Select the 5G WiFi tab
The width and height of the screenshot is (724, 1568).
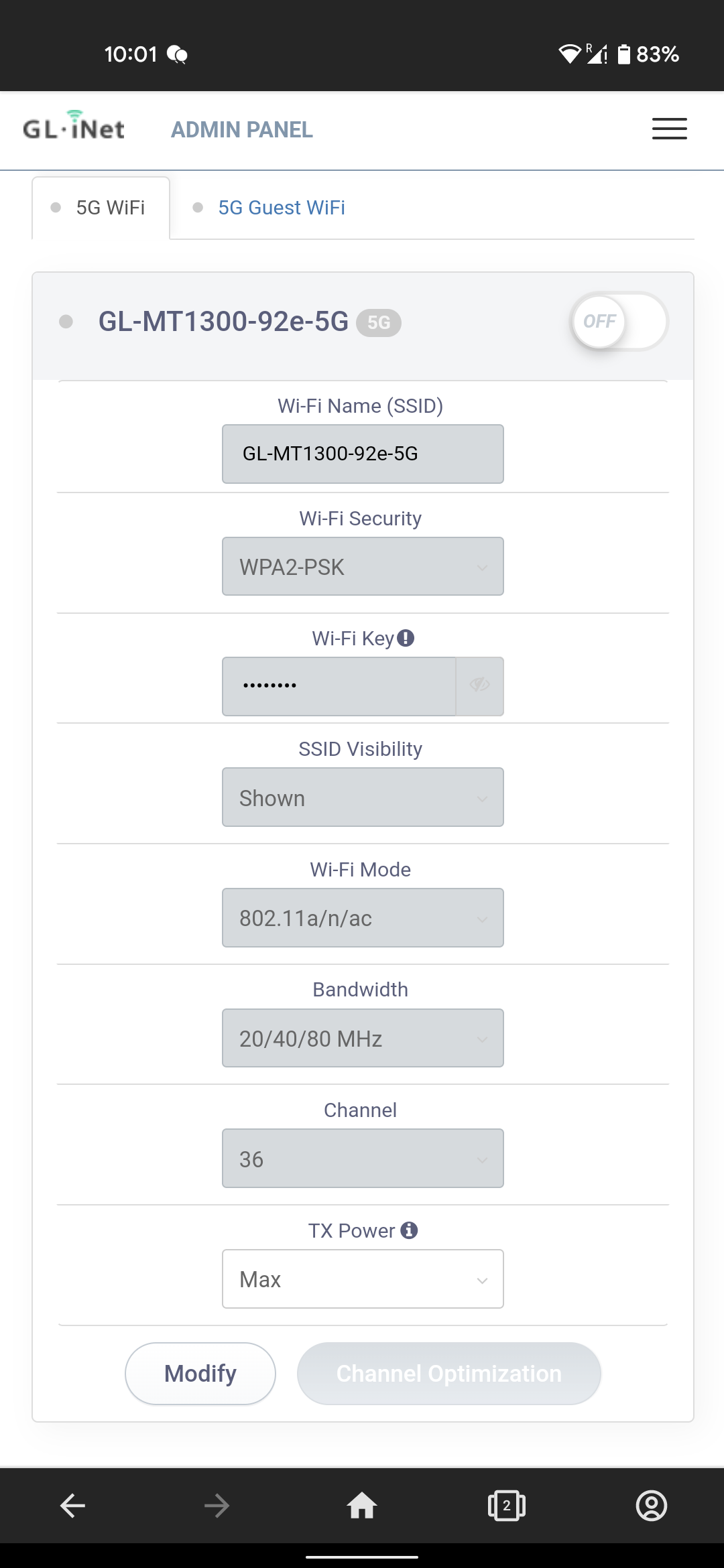[101, 208]
